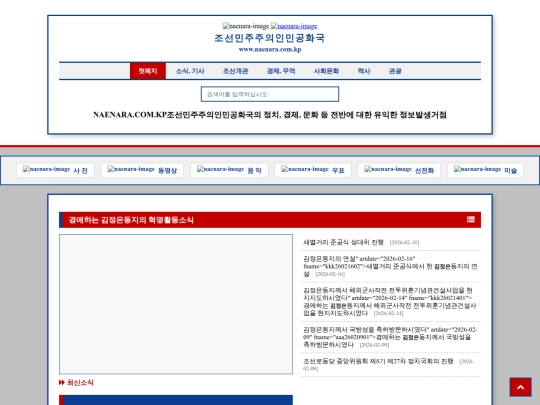The image size is (540, 405).
Task: Open the 우표 stamps media button
Action: (313, 170)
